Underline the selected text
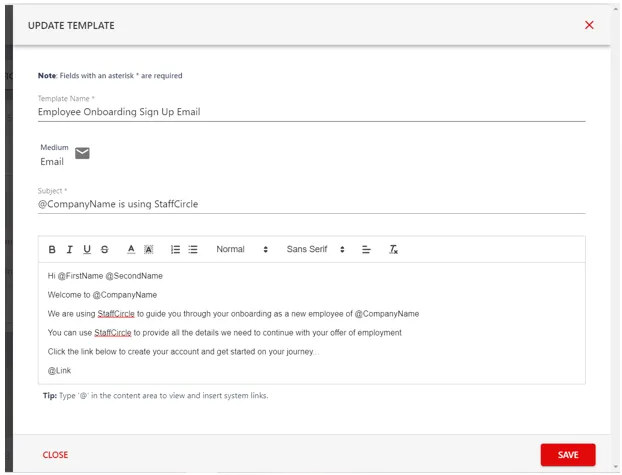 (87, 250)
